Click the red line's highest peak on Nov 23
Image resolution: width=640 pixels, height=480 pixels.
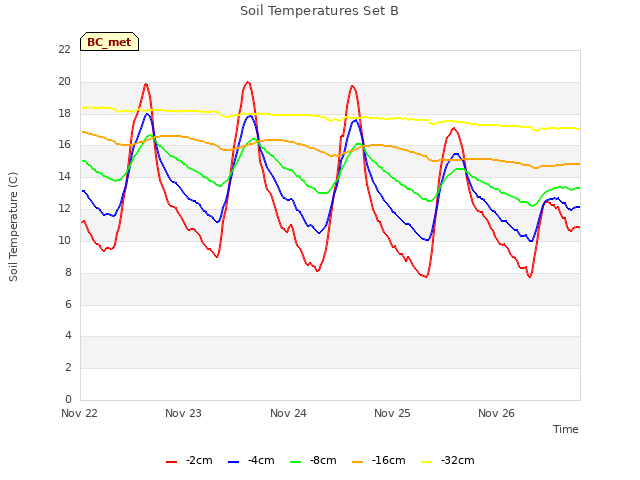coord(248,82)
